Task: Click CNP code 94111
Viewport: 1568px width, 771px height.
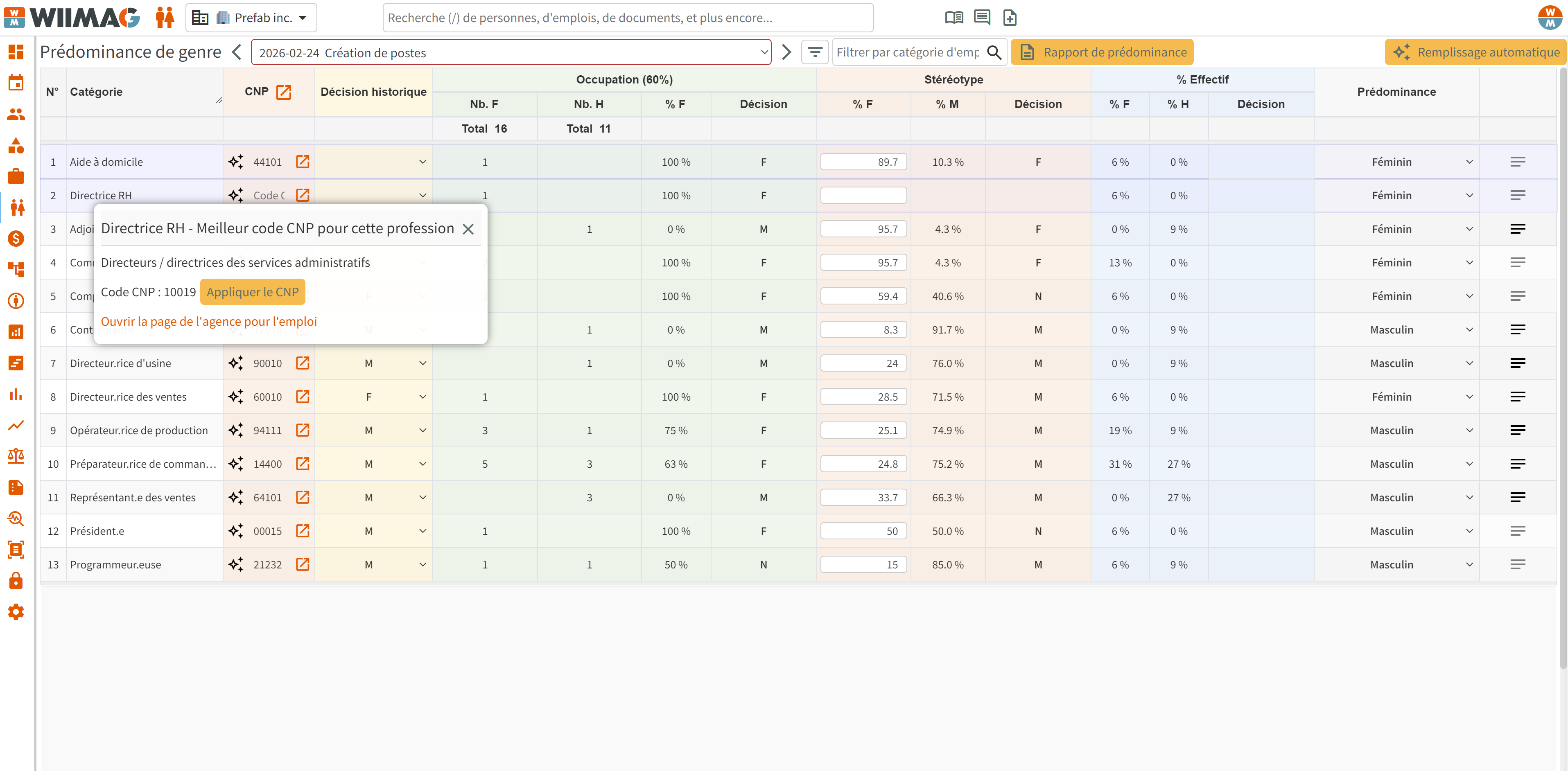Action: click(x=267, y=430)
